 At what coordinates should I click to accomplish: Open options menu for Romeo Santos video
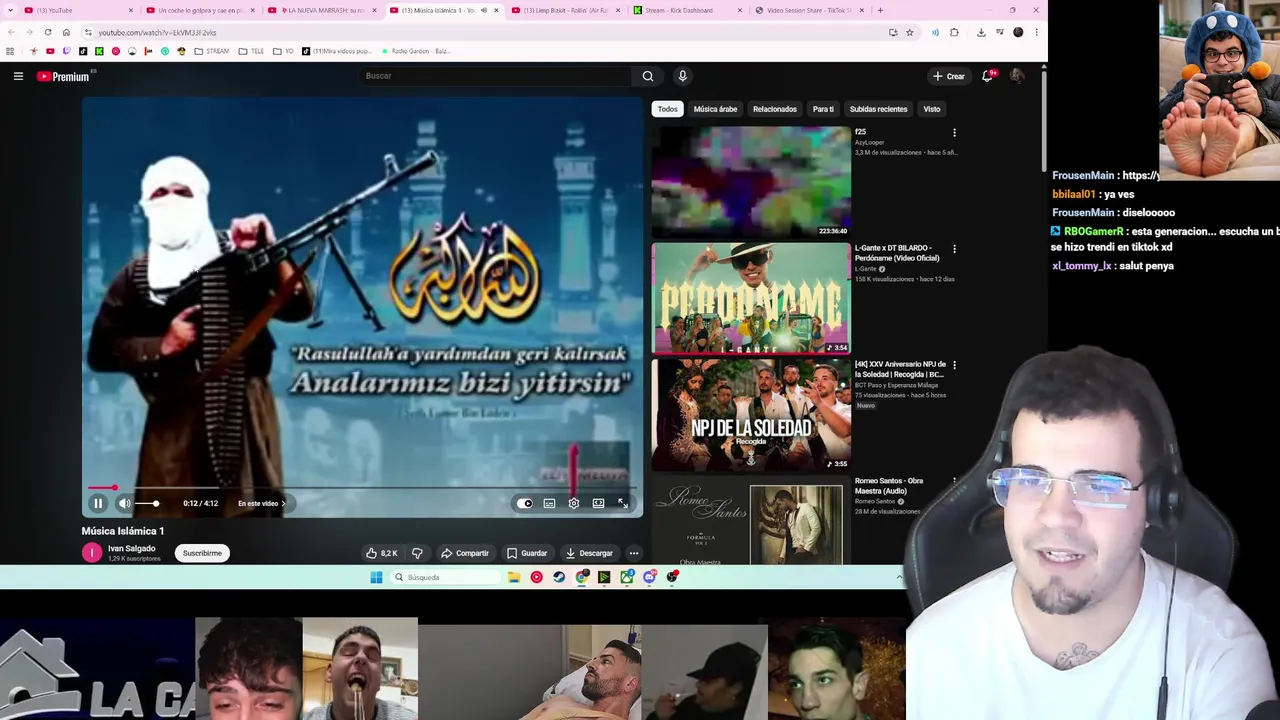point(954,481)
